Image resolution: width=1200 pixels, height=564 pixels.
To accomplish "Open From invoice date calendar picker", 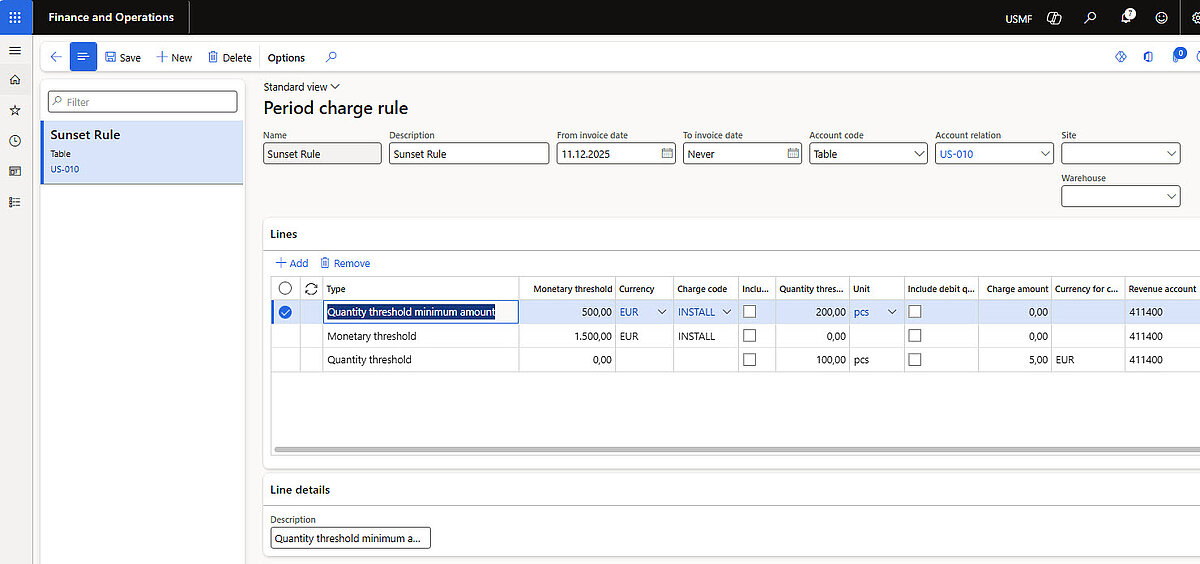I will (x=667, y=154).
